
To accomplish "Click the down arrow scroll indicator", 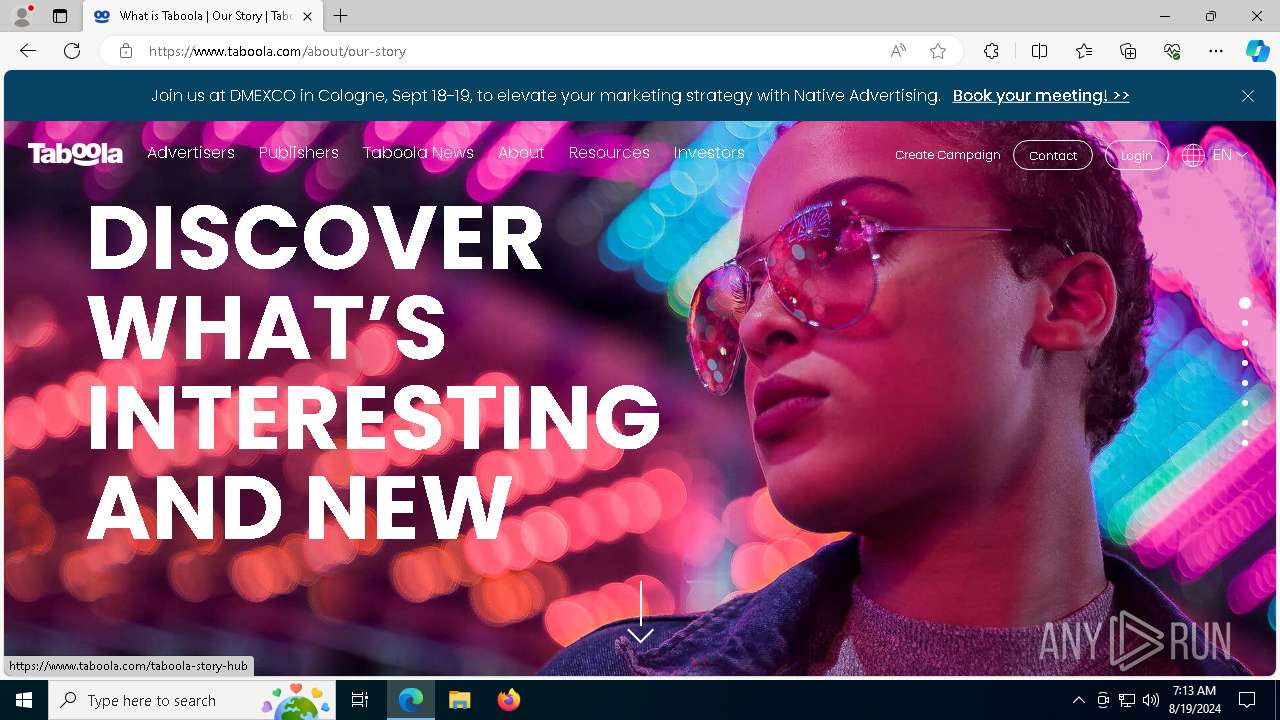I will (640, 612).
